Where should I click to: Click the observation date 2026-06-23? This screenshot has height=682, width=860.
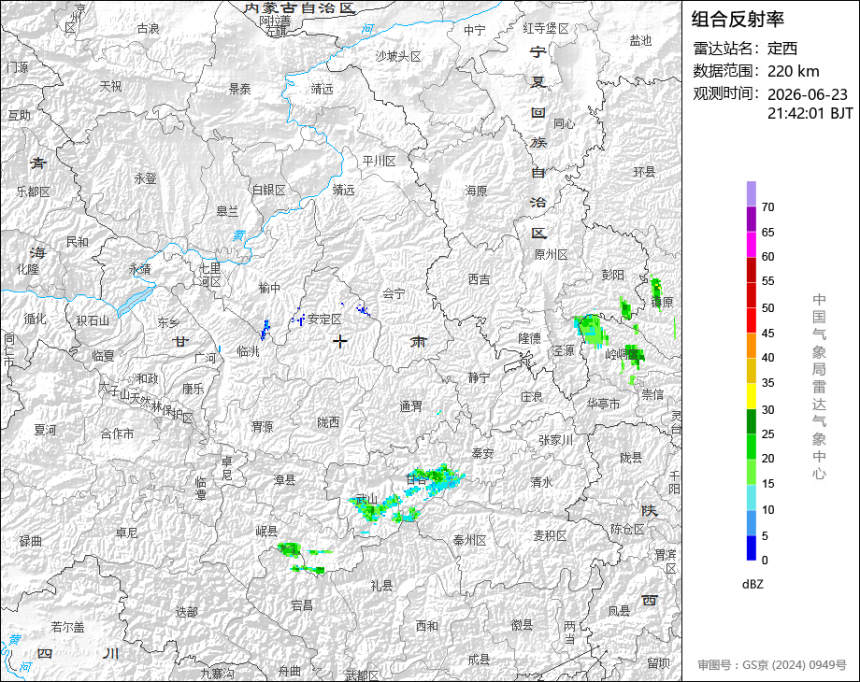point(807,94)
